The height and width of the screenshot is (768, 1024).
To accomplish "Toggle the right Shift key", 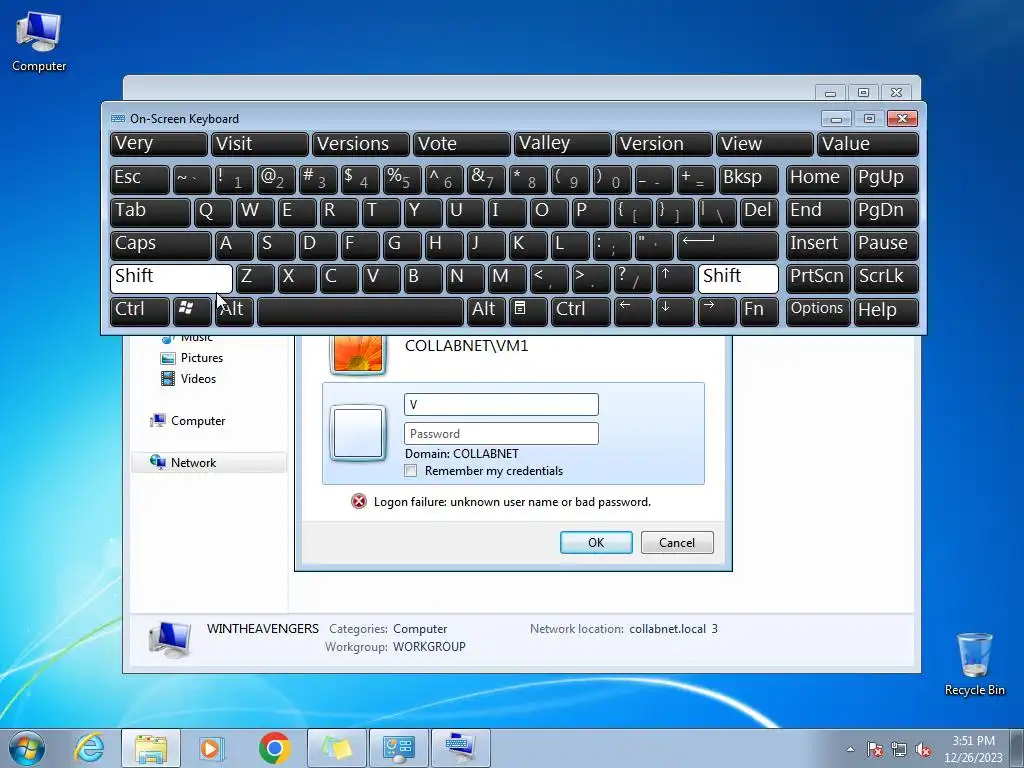I will pyautogui.click(x=738, y=278).
